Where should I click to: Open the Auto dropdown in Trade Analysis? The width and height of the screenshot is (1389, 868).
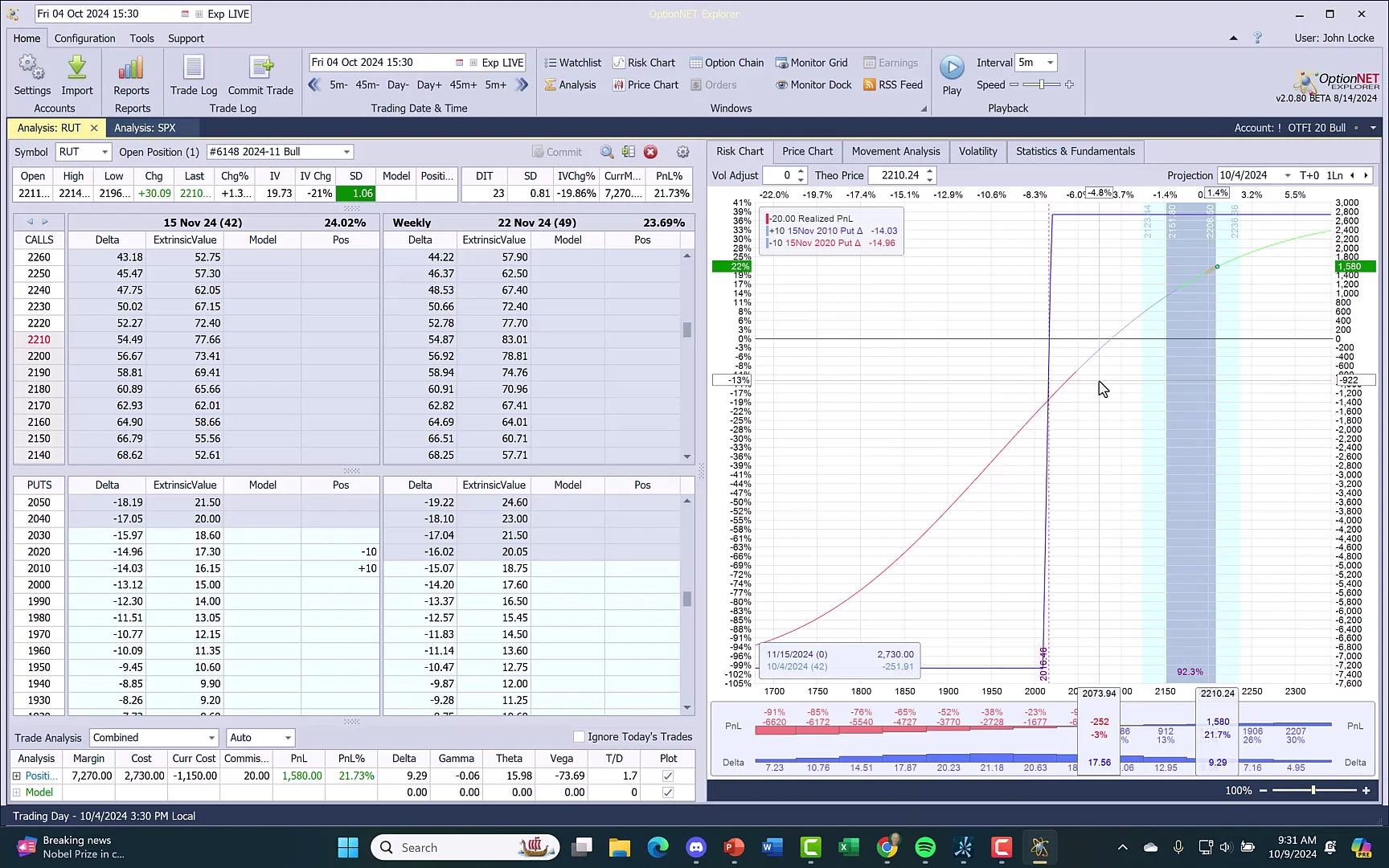click(288, 738)
